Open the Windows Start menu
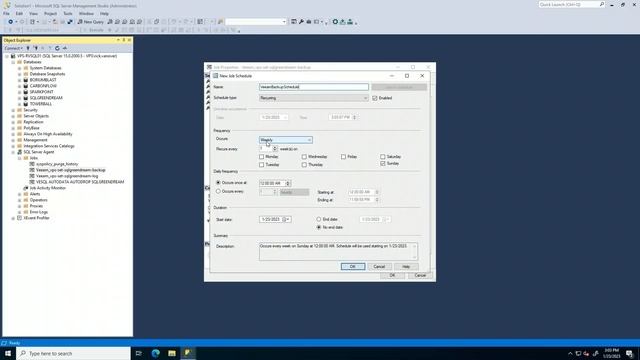 (8, 353)
